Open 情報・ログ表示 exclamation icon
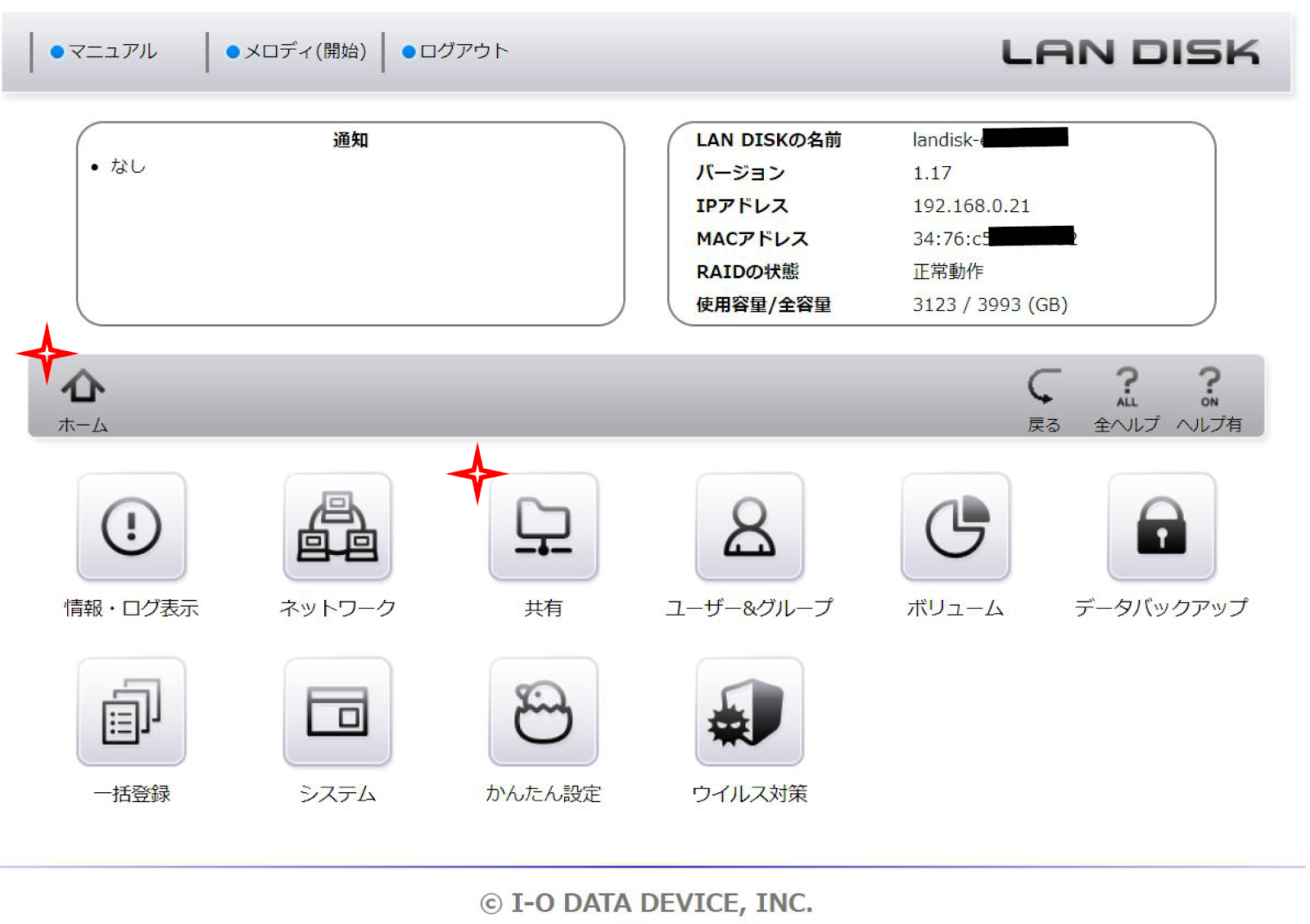 [132, 527]
